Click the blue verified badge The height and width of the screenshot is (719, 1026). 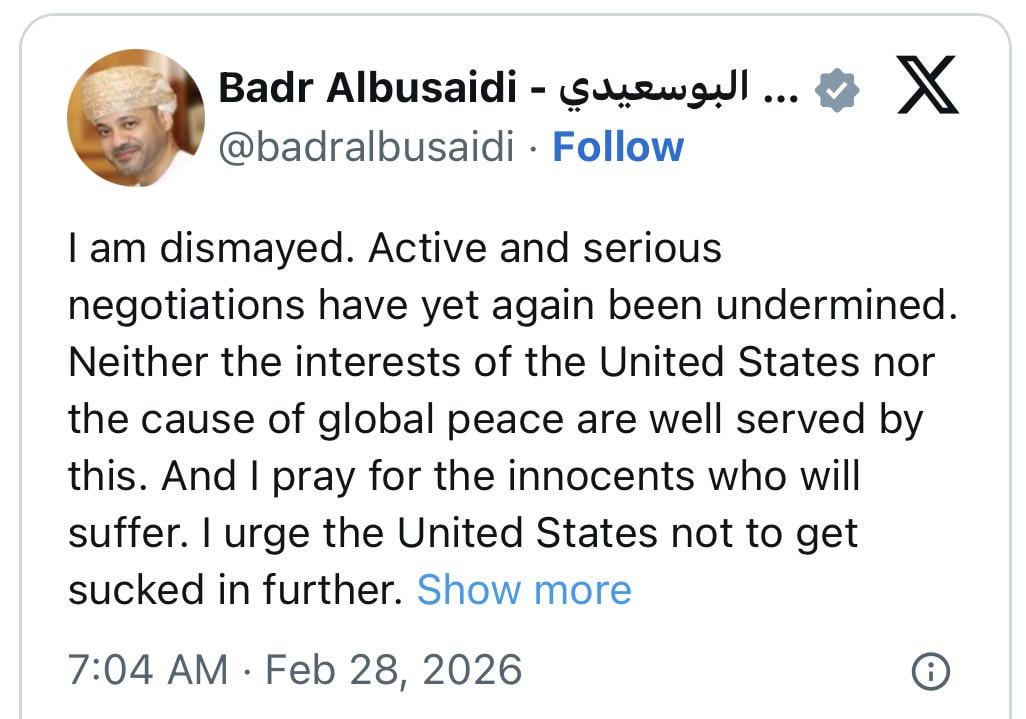[x=838, y=90]
